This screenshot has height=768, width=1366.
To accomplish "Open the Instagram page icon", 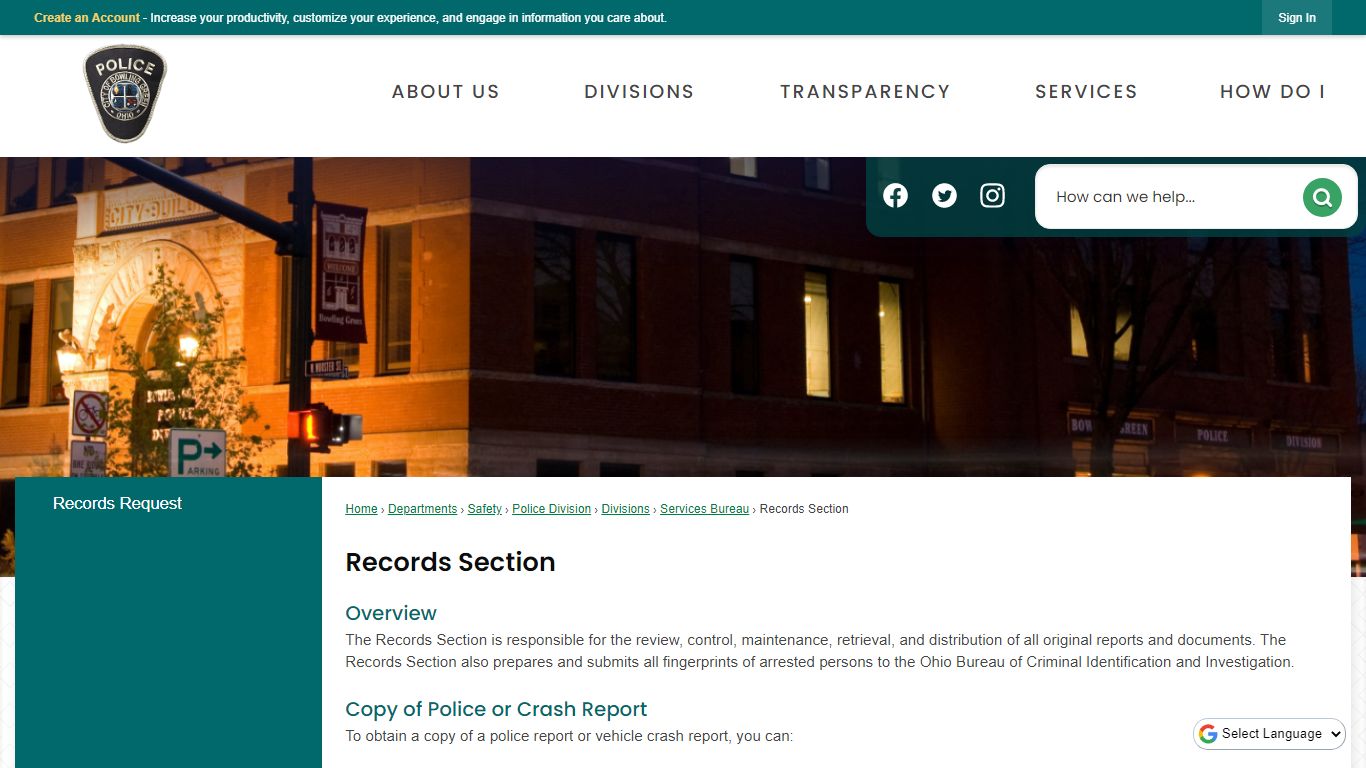I will pos(992,196).
